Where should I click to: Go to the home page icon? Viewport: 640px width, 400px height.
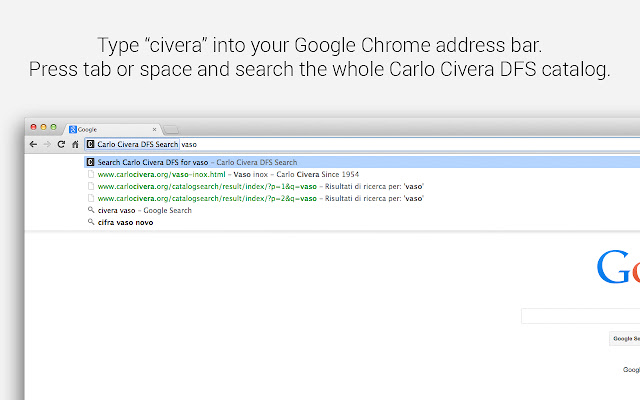tap(74, 144)
